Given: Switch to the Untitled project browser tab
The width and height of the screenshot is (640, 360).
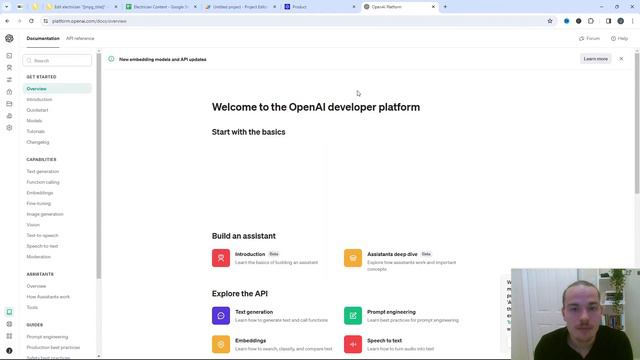Looking at the screenshot, I should [x=240, y=7].
